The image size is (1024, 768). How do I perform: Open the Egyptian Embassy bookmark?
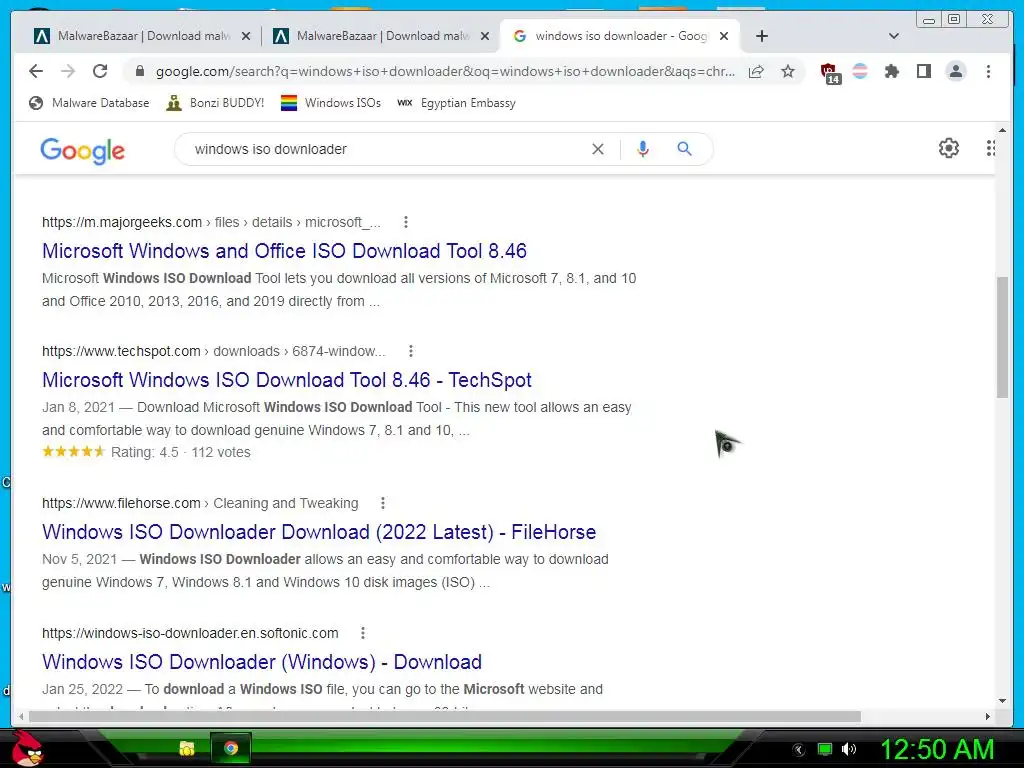click(x=456, y=103)
